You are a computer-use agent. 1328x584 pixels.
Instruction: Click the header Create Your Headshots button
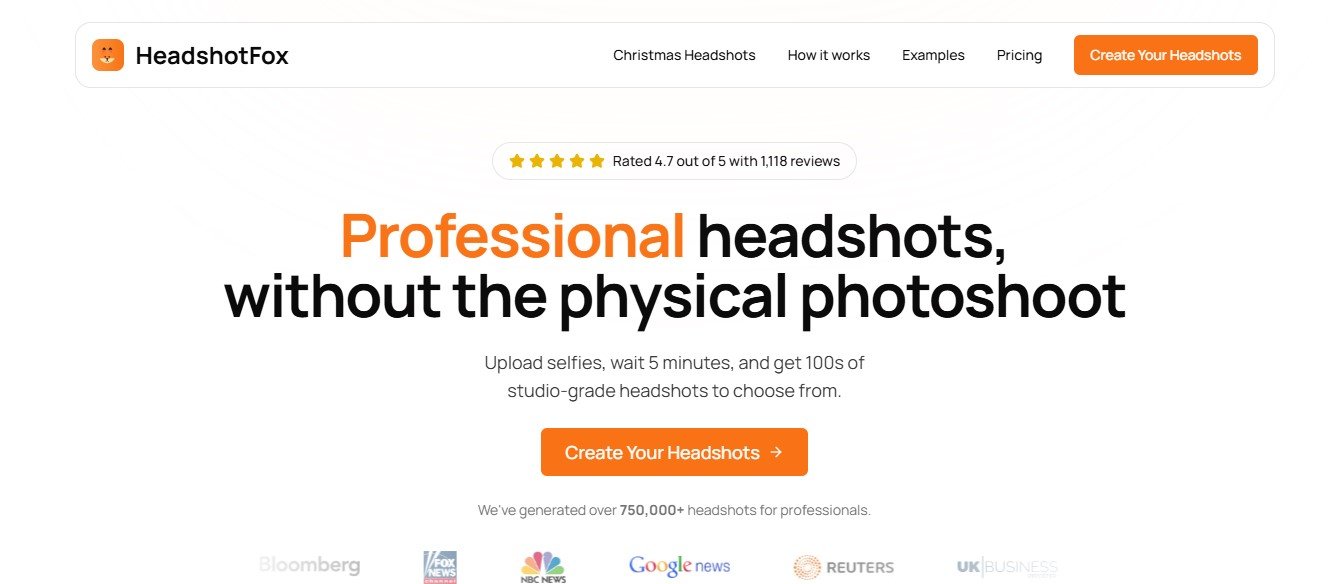tap(1165, 55)
